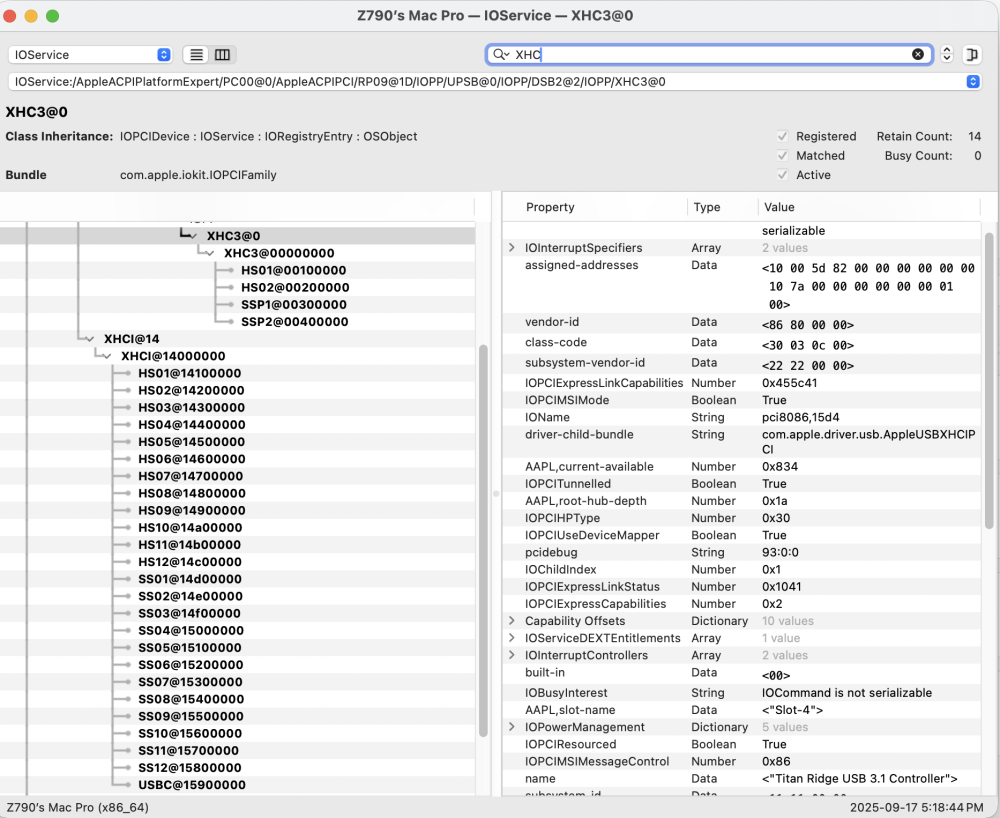
Task: Select the IOPCIMSIMode property row
Action: 742,400
